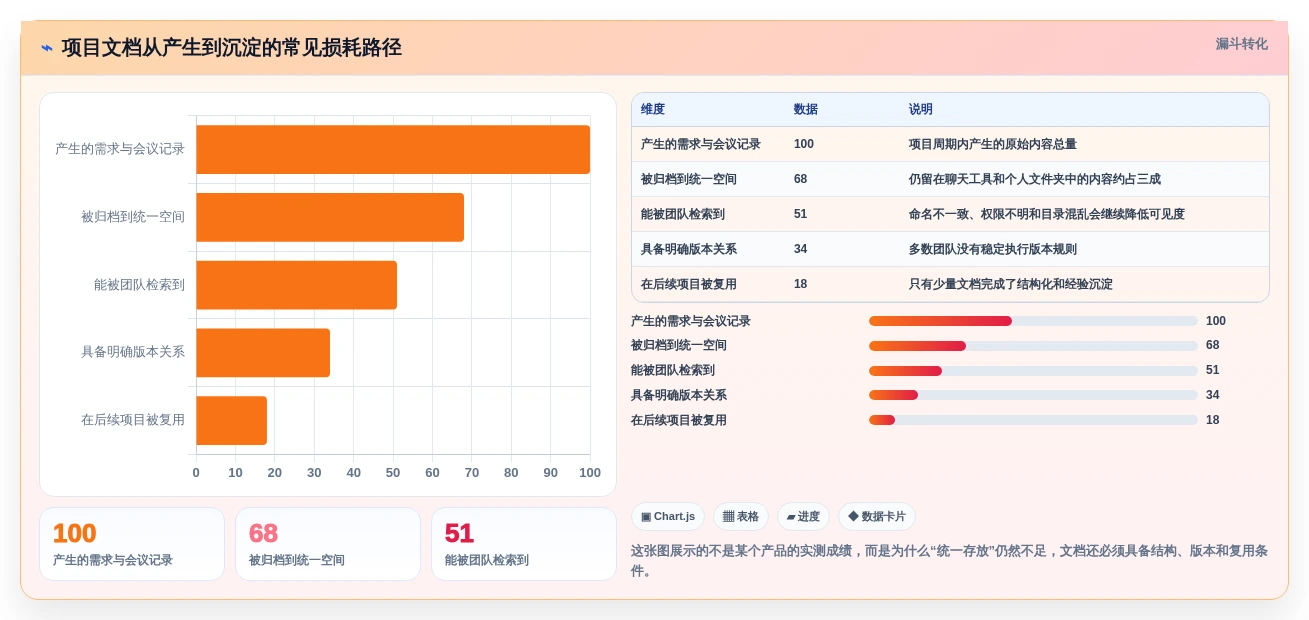The height and width of the screenshot is (620, 1309).
Task: Click description 仍留在聊天工具和个人文件夹中的内容约占三成
Action: pos(1035,179)
